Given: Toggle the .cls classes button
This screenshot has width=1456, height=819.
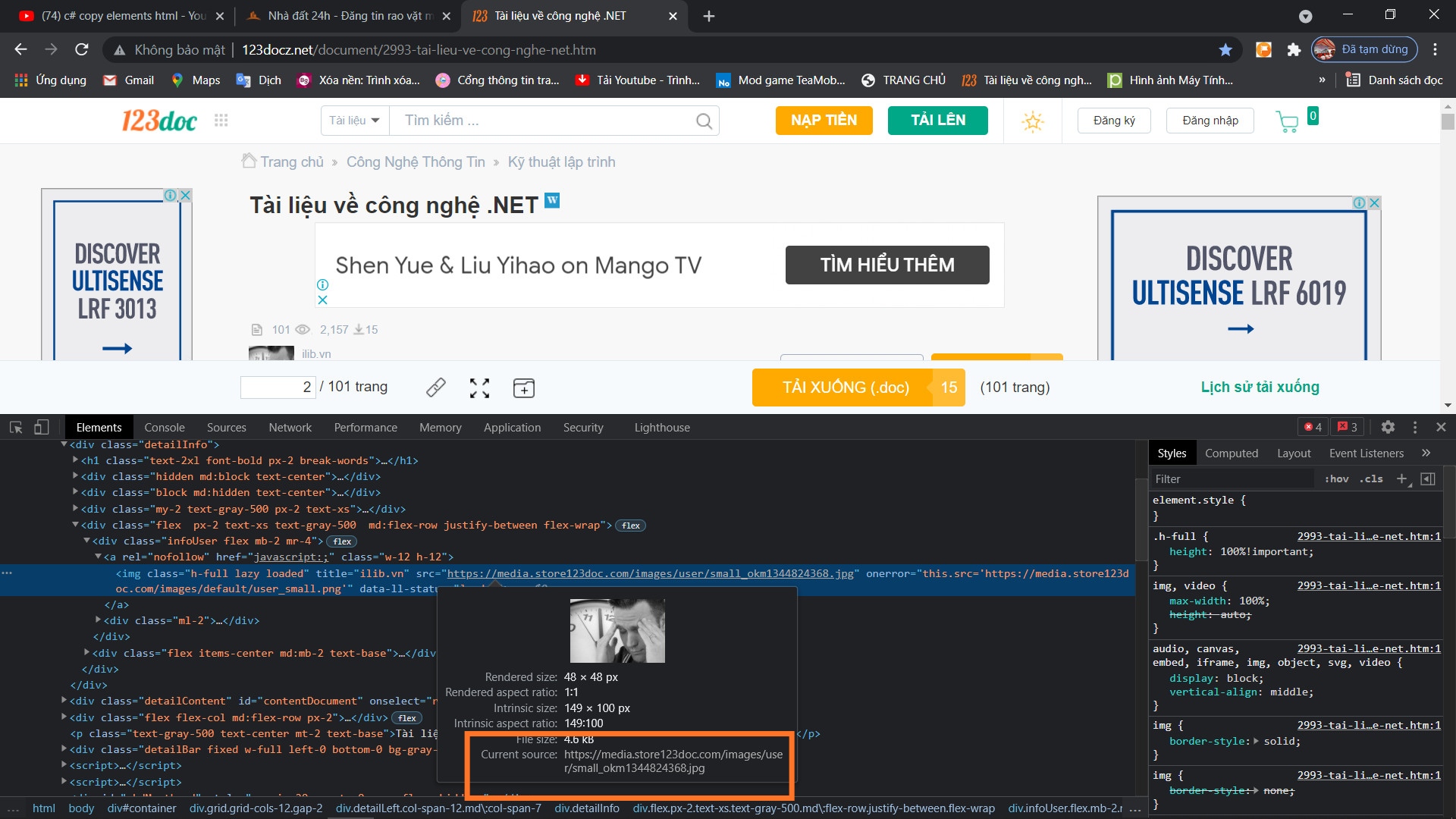Looking at the screenshot, I should pyautogui.click(x=1370, y=479).
